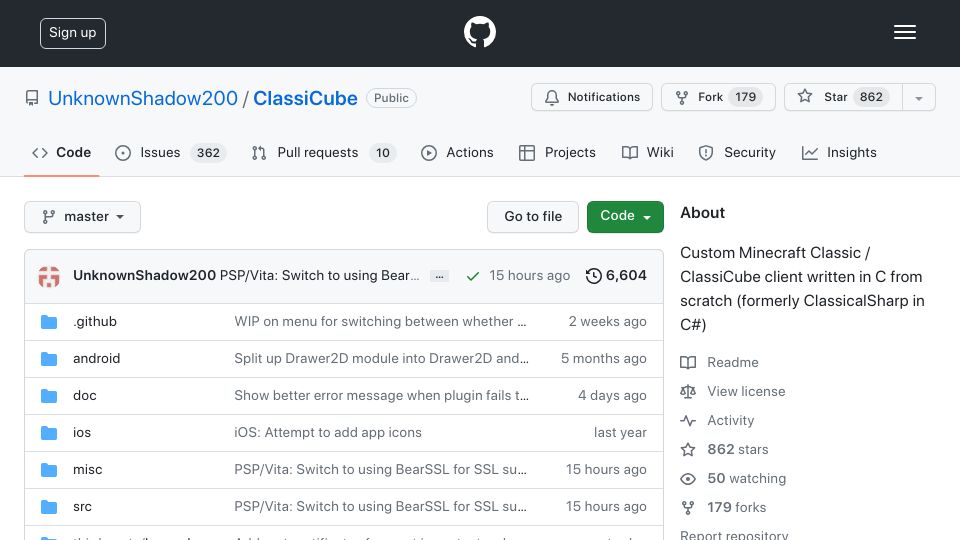Expand the commit message ellipsis button

439,276
